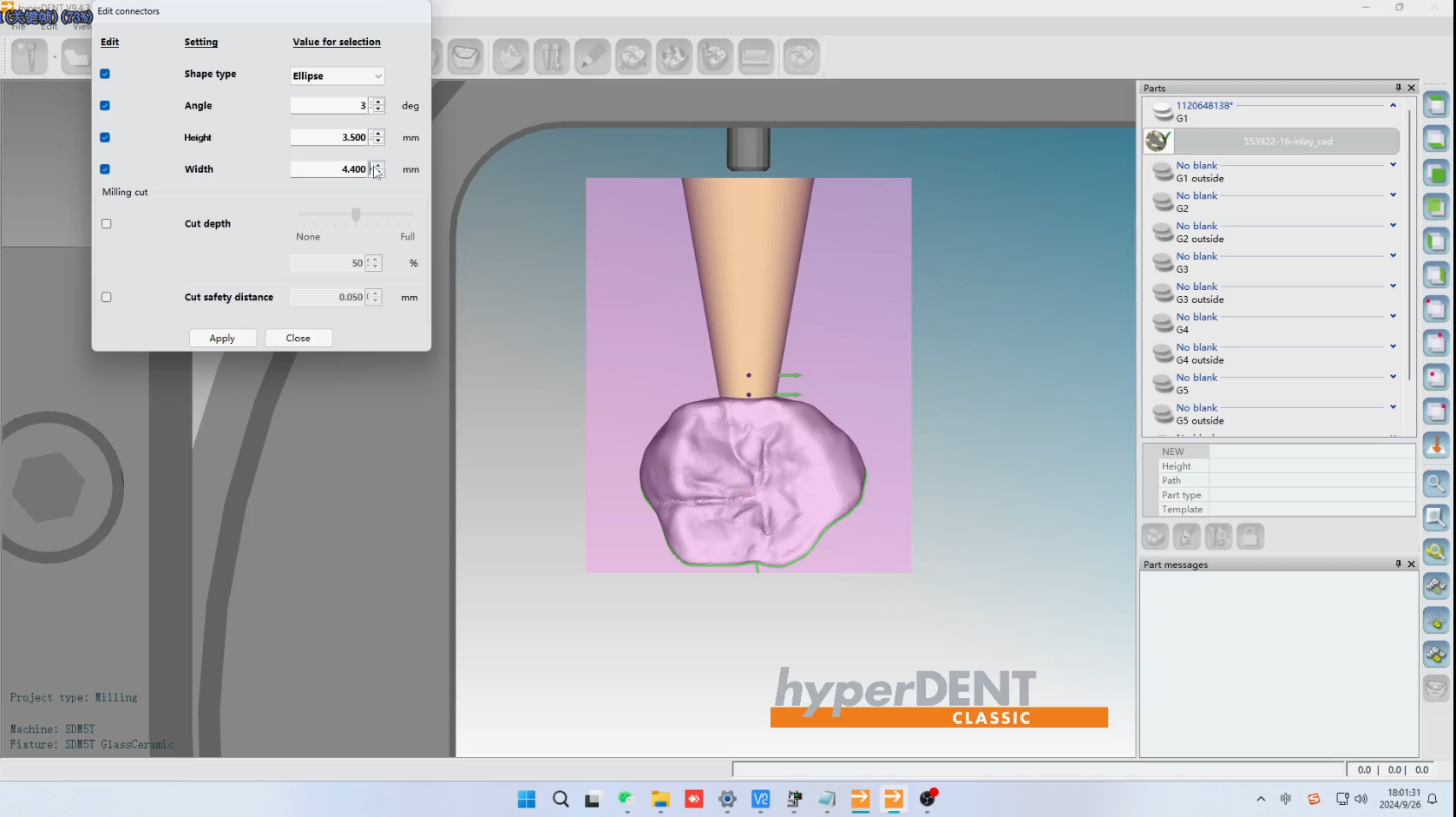
Task: Open WeChat from the taskbar
Action: coord(626,799)
